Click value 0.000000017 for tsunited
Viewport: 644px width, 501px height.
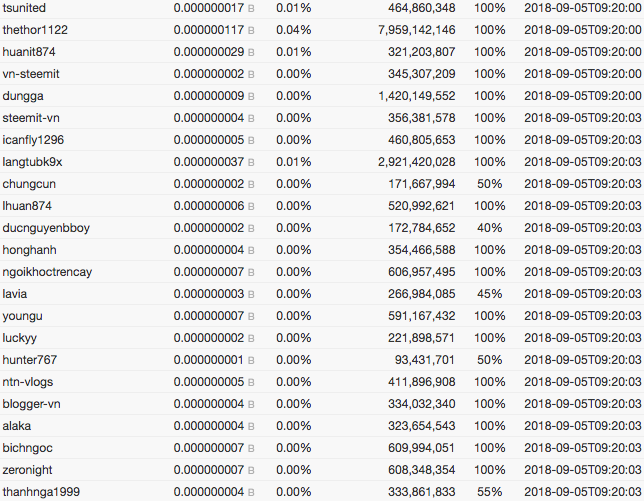click(209, 8)
